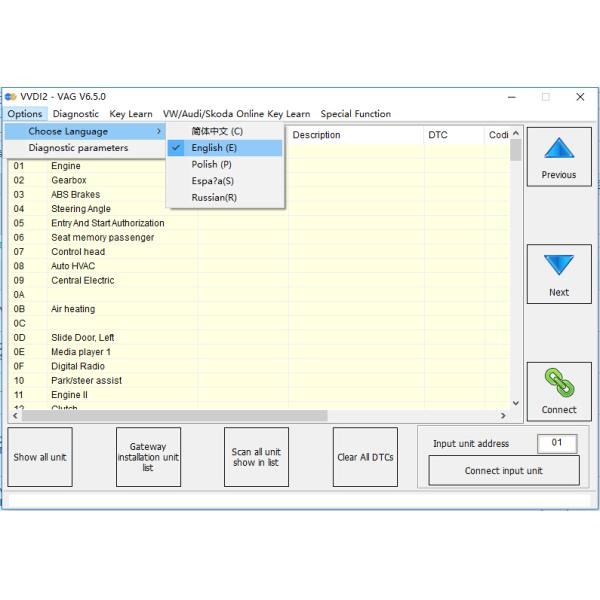Image resolution: width=600 pixels, height=600 pixels.
Task: Switch language to Polish (P)
Action: [211, 164]
